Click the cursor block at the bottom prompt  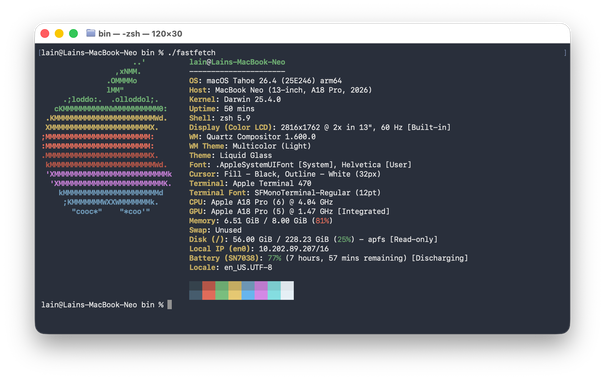tap(169, 305)
